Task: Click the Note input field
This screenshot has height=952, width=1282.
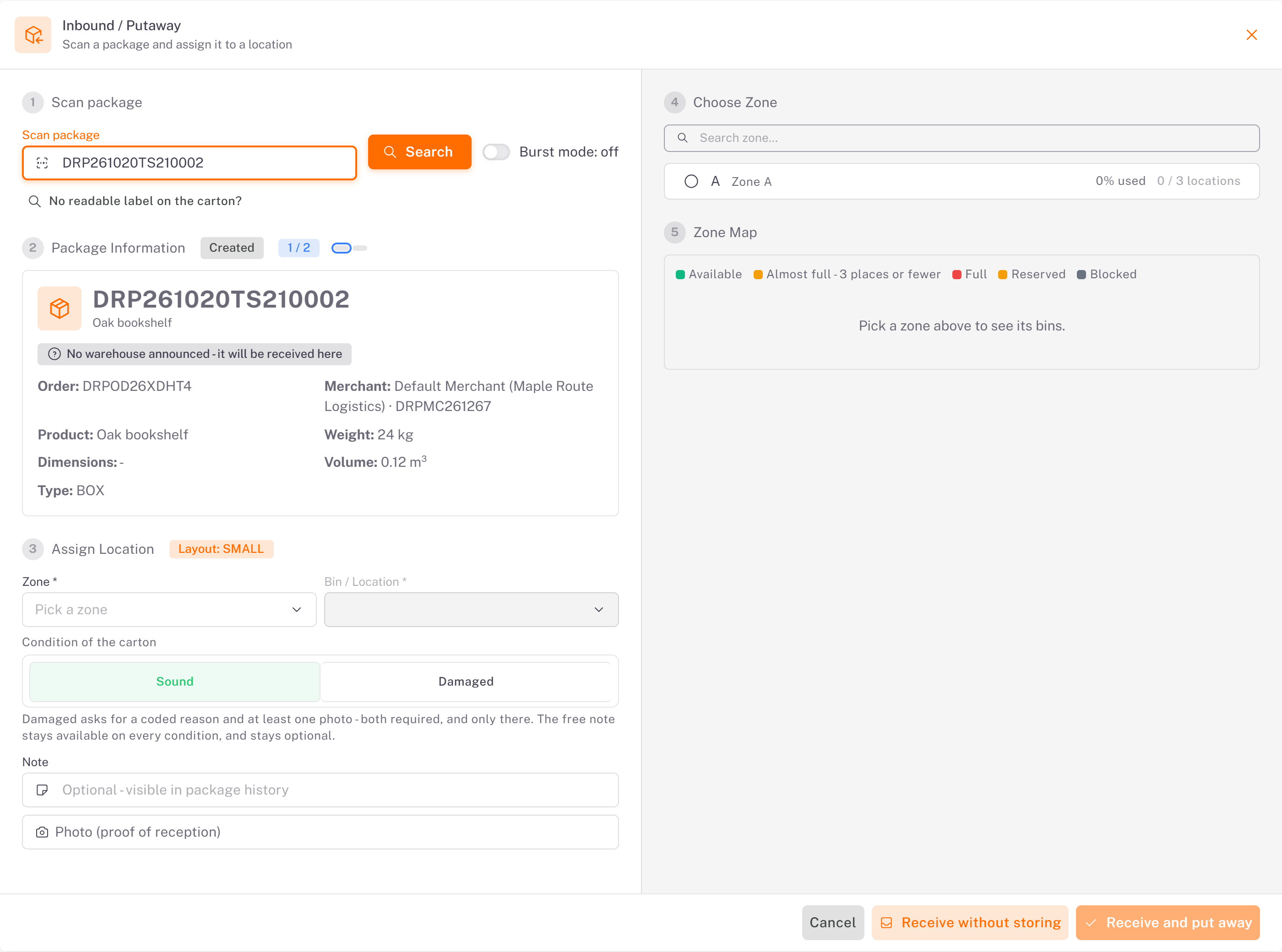Action: pyautogui.click(x=320, y=790)
